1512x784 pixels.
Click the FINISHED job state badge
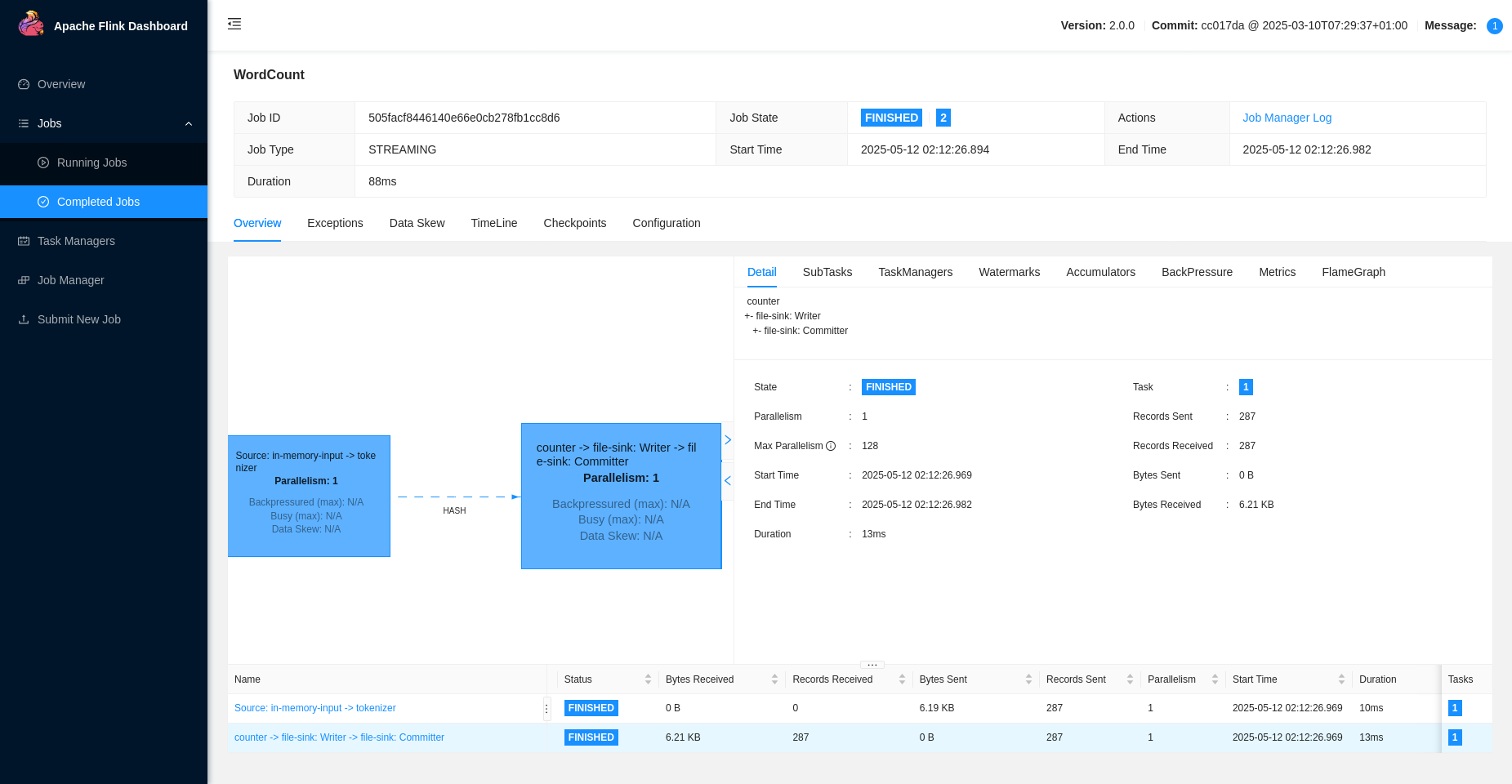(891, 118)
